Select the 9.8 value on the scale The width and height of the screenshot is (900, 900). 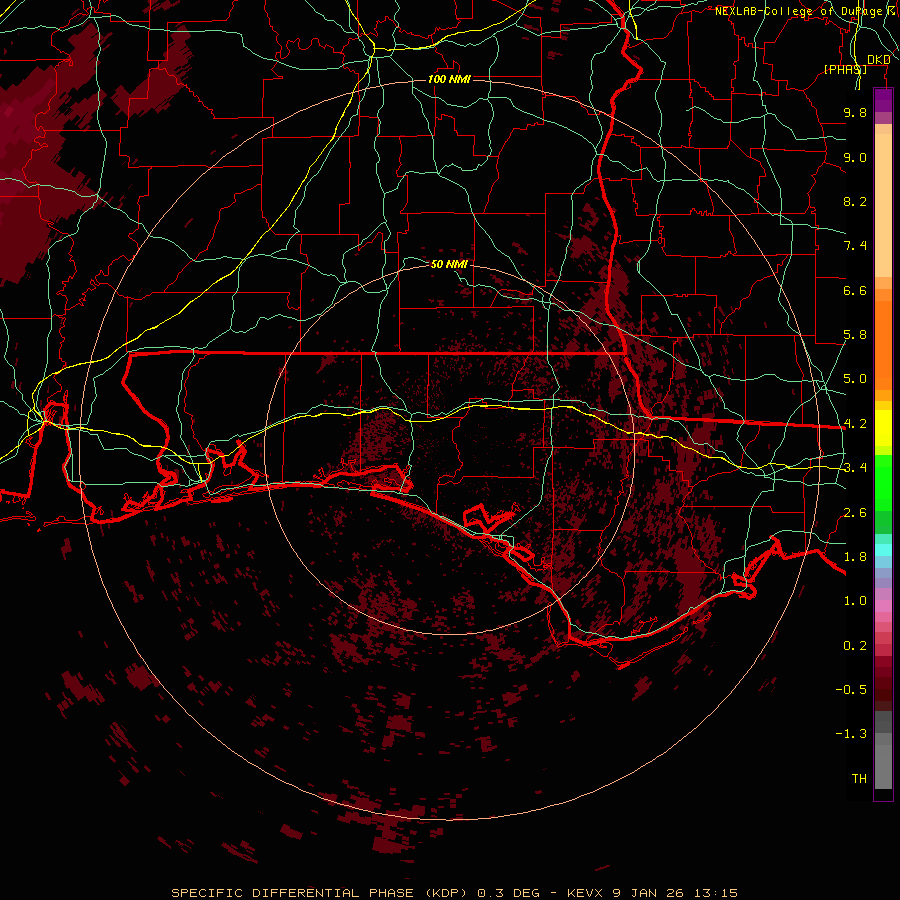(855, 112)
